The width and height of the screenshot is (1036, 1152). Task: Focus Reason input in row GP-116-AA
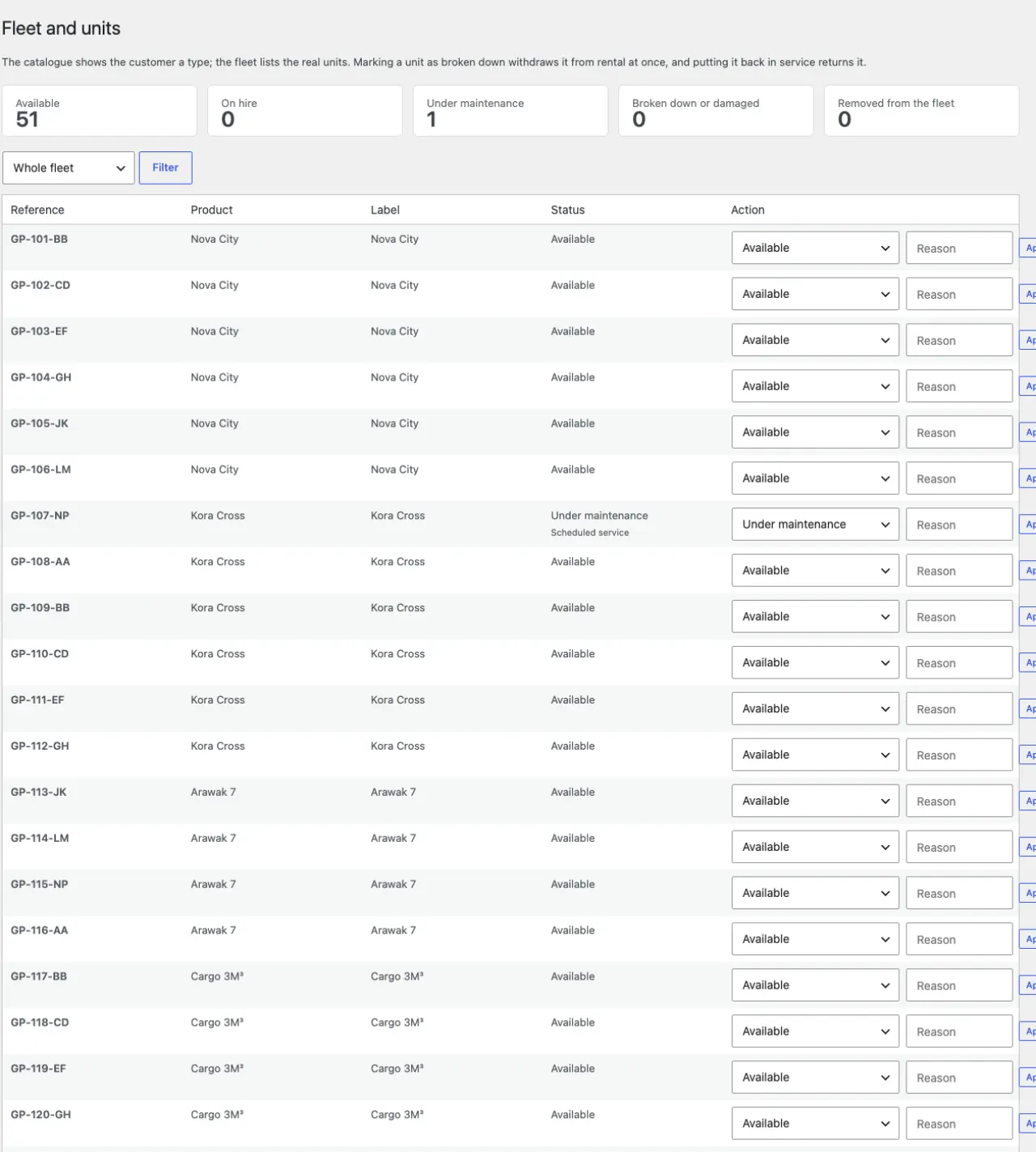pos(959,940)
